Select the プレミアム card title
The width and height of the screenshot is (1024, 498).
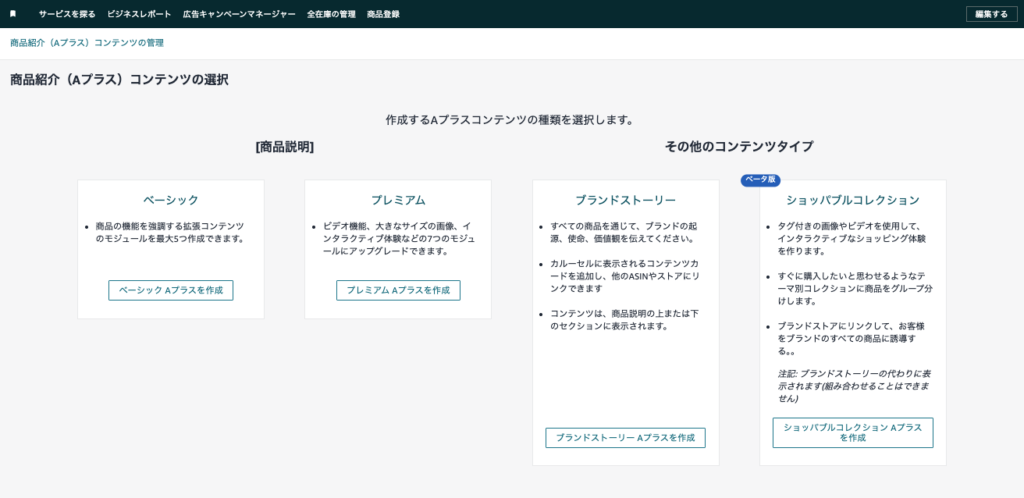pos(398,200)
